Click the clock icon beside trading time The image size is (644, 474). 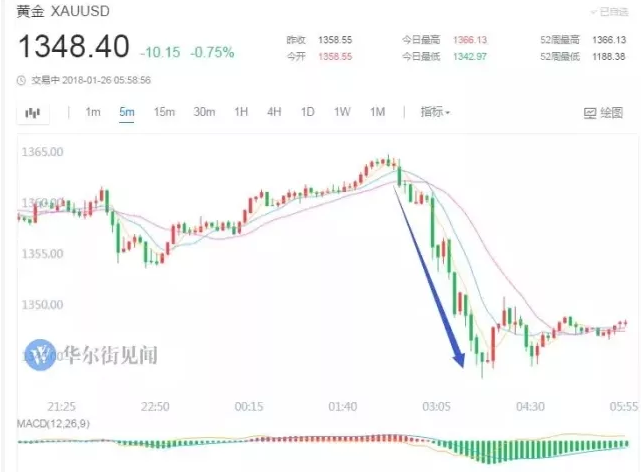[23, 80]
